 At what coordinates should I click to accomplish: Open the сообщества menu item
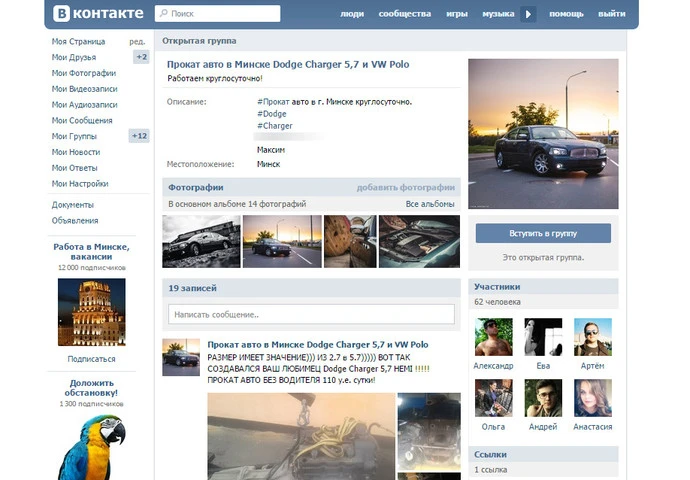(404, 14)
